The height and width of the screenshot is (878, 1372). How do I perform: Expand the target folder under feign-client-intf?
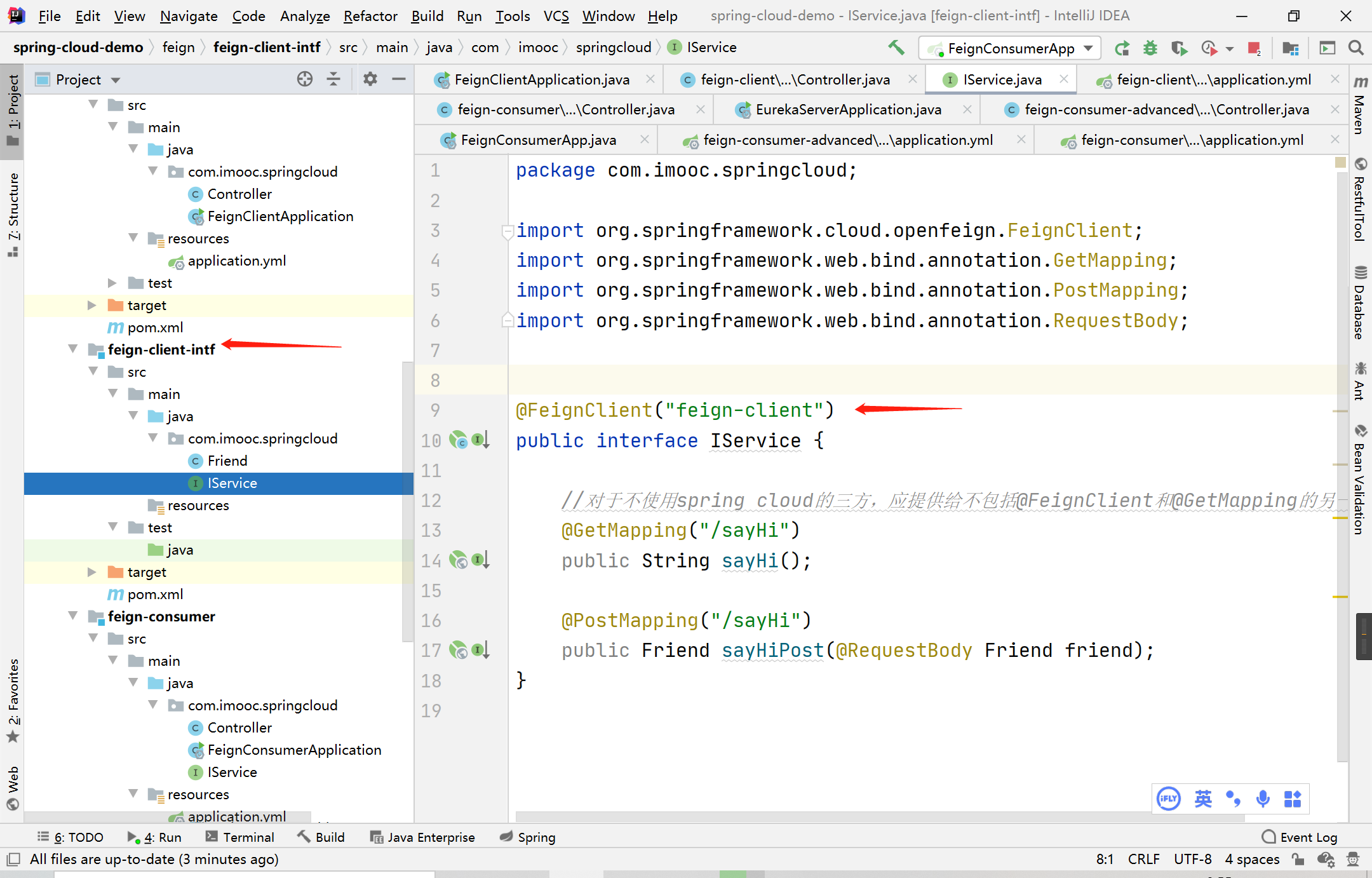92,572
